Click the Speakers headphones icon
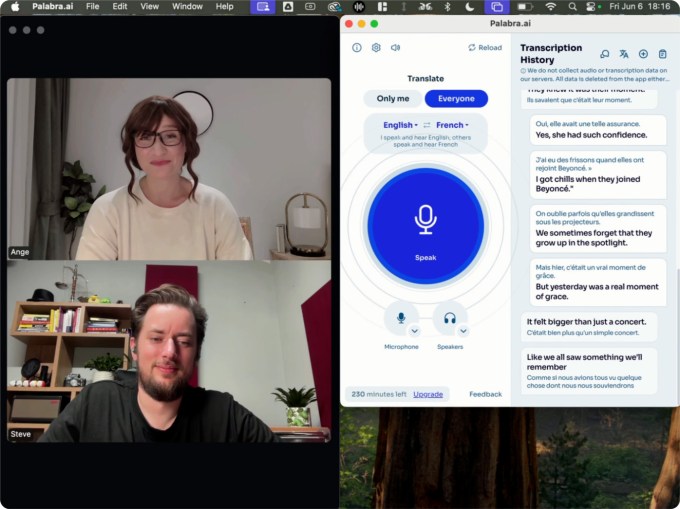 [450, 319]
